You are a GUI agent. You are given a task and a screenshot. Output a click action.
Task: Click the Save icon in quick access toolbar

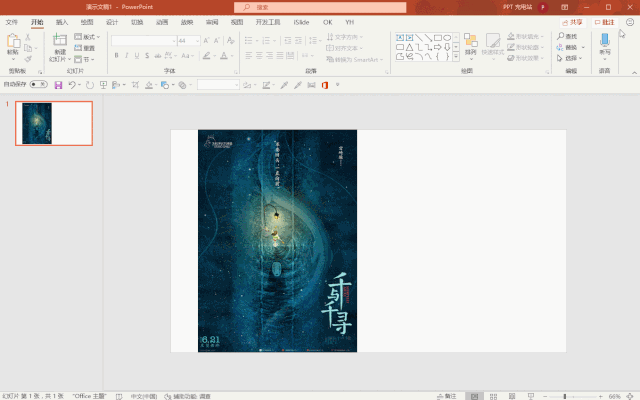tap(58, 85)
